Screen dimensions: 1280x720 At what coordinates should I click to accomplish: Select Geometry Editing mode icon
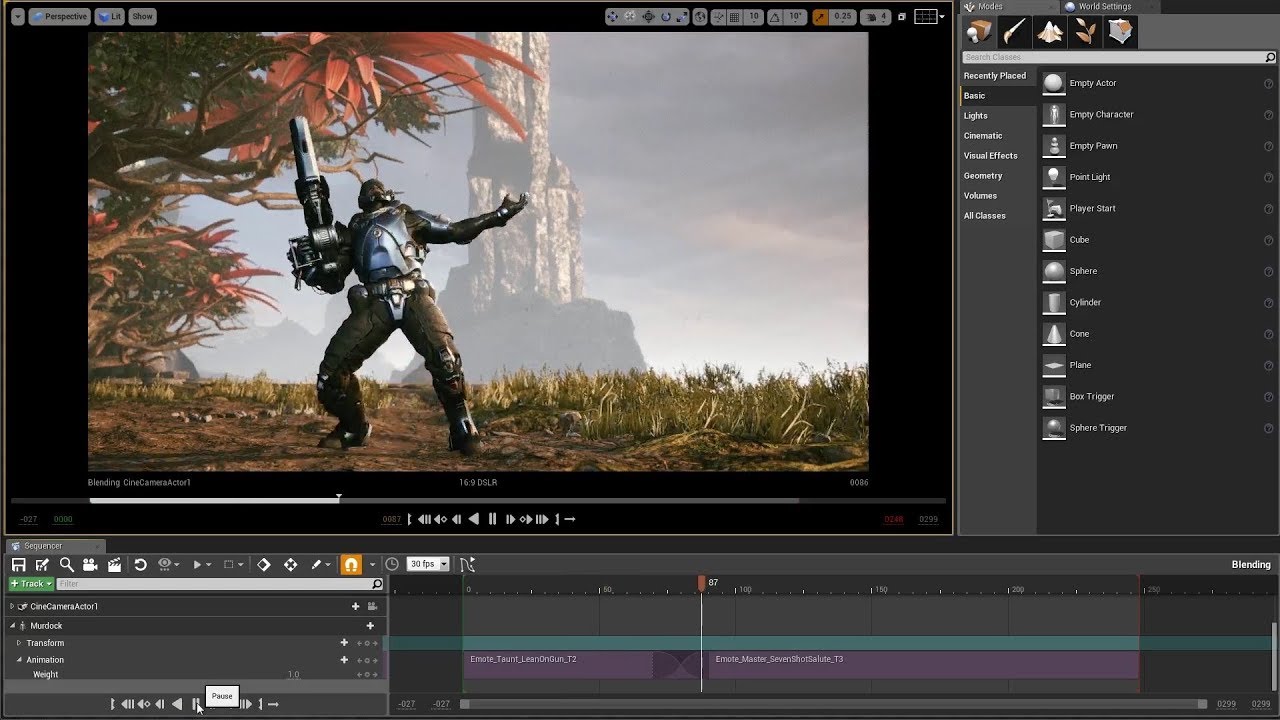click(x=1120, y=32)
